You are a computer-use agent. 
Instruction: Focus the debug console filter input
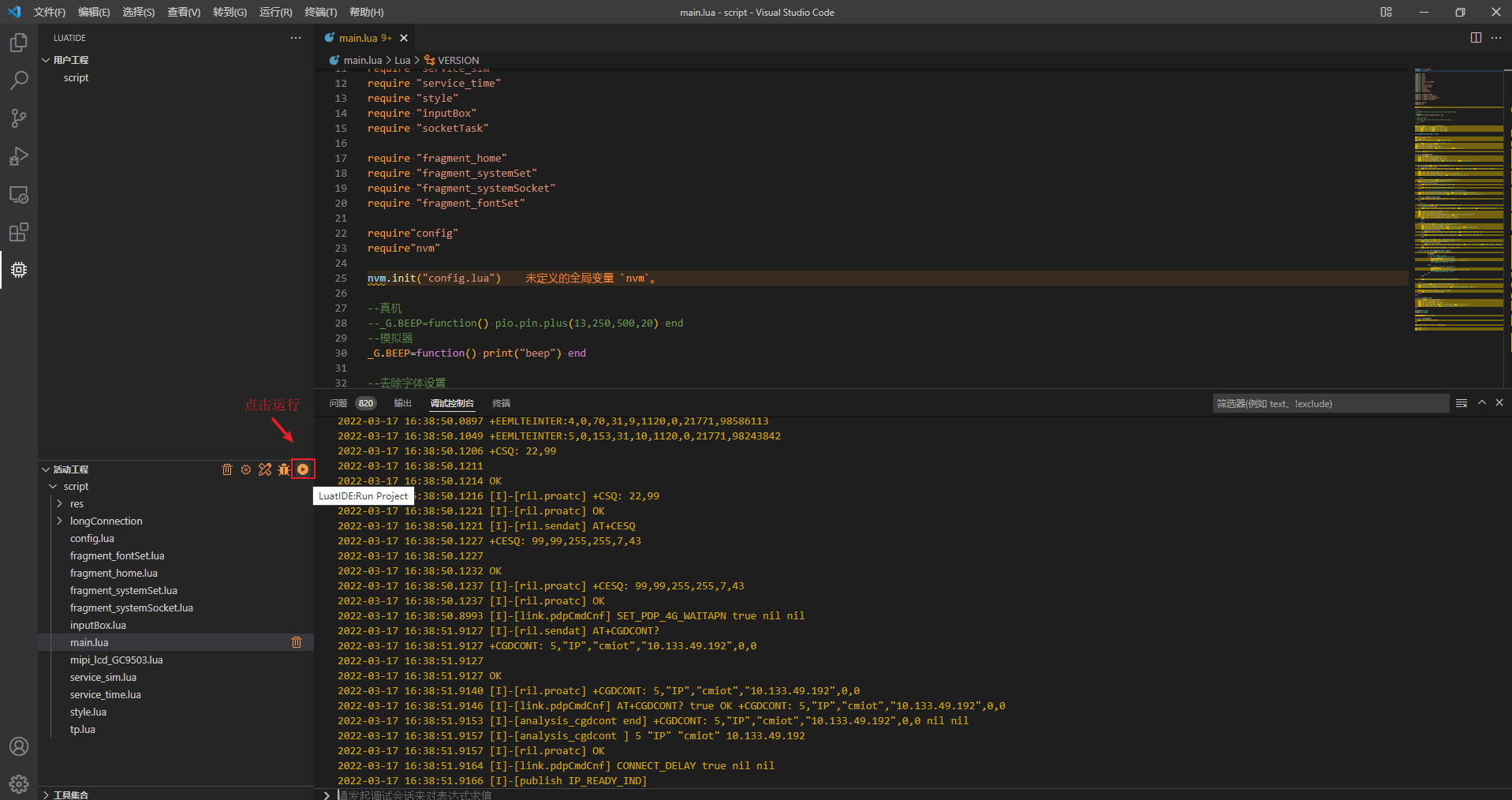point(1331,403)
